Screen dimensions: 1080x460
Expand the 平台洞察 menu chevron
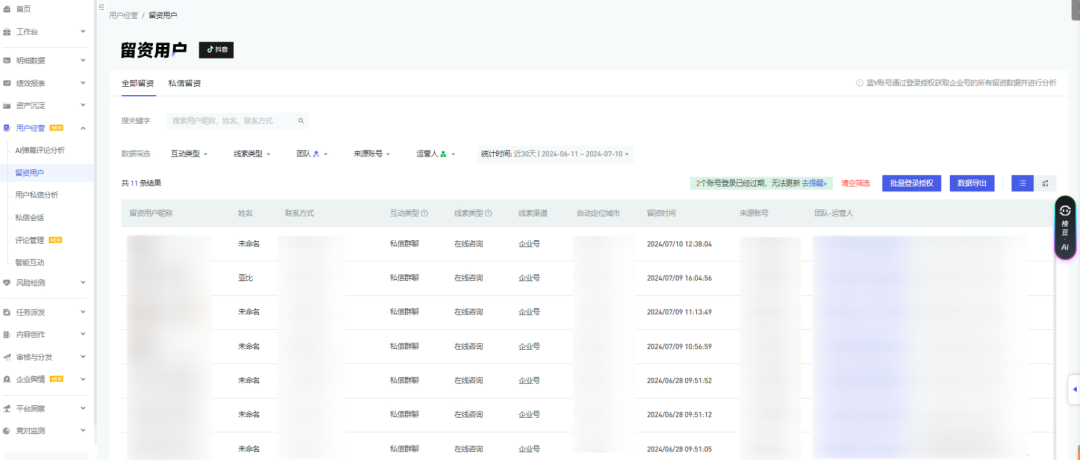coord(83,408)
